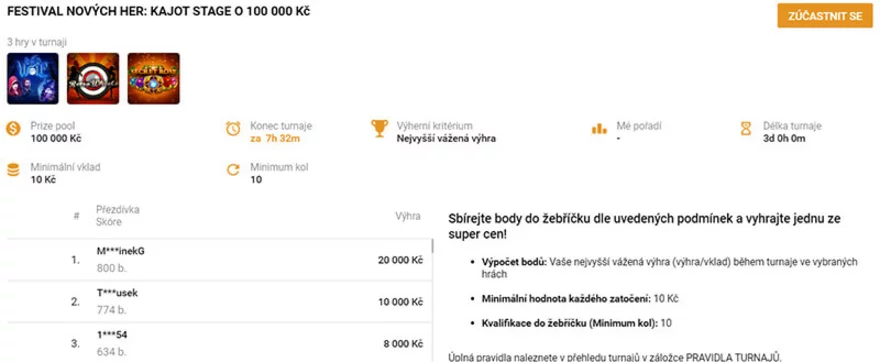Image resolution: width=880 pixels, height=362 pixels.
Task: Select third place row 1***54
Action: point(219,343)
